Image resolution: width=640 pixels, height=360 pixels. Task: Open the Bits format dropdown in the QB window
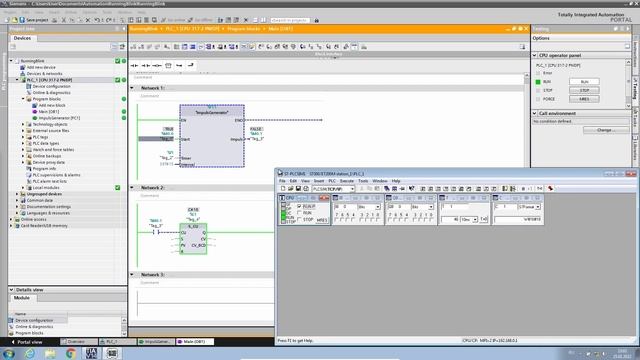pos(431,207)
